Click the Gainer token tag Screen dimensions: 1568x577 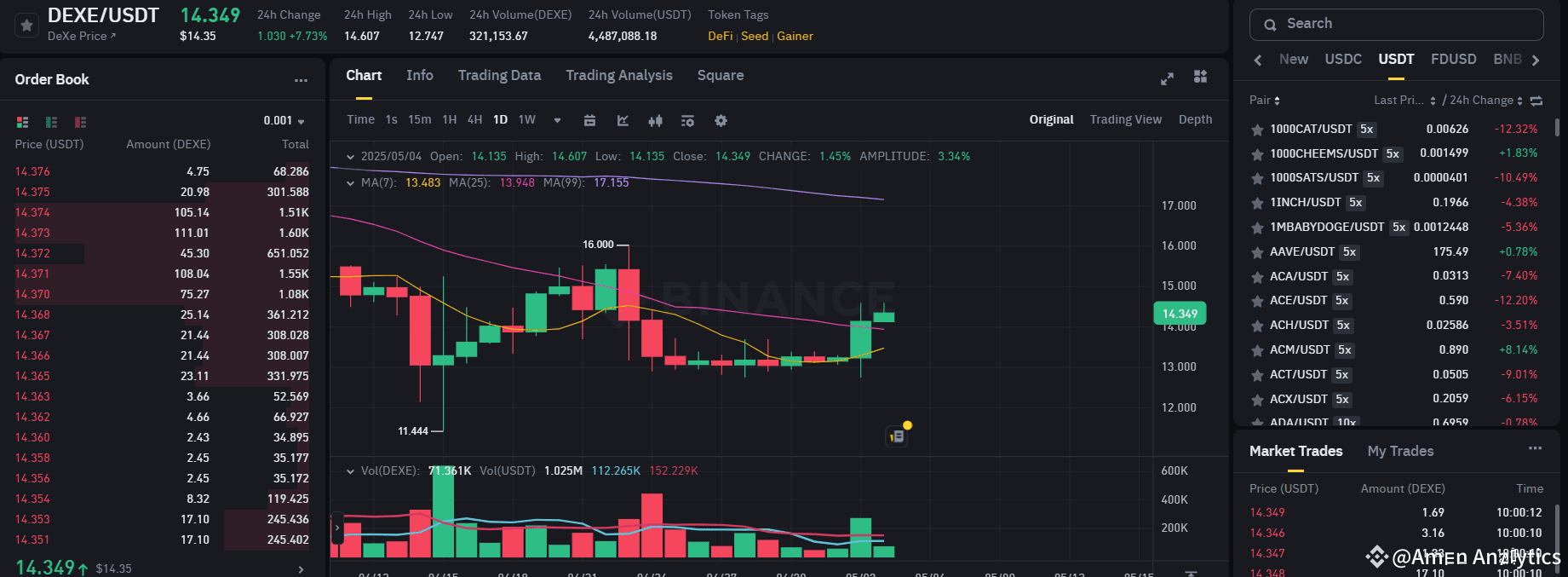[795, 37]
